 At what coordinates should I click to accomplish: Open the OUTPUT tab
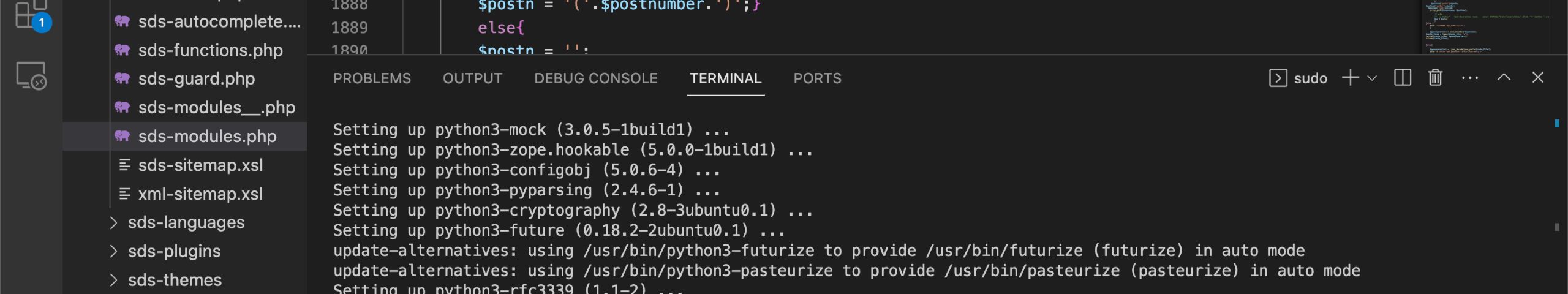(472, 78)
